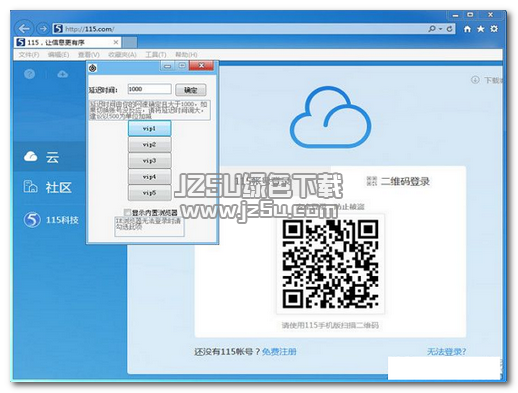Open the 收藏夹(A) menu
This screenshot has width=518, height=393.
tap(122, 54)
